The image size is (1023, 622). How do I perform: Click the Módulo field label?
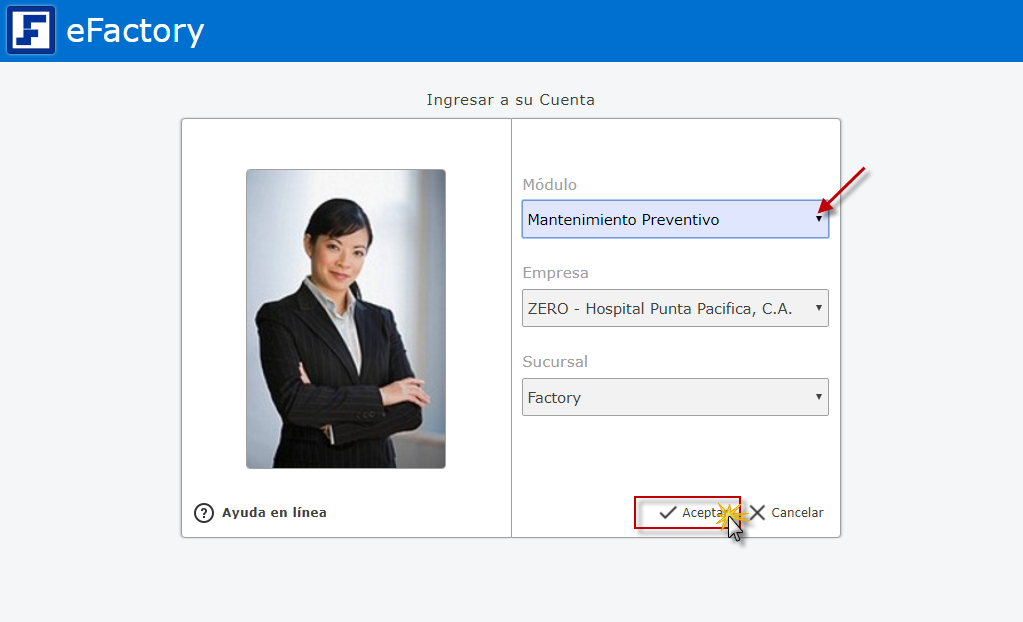pyautogui.click(x=549, y=185)
